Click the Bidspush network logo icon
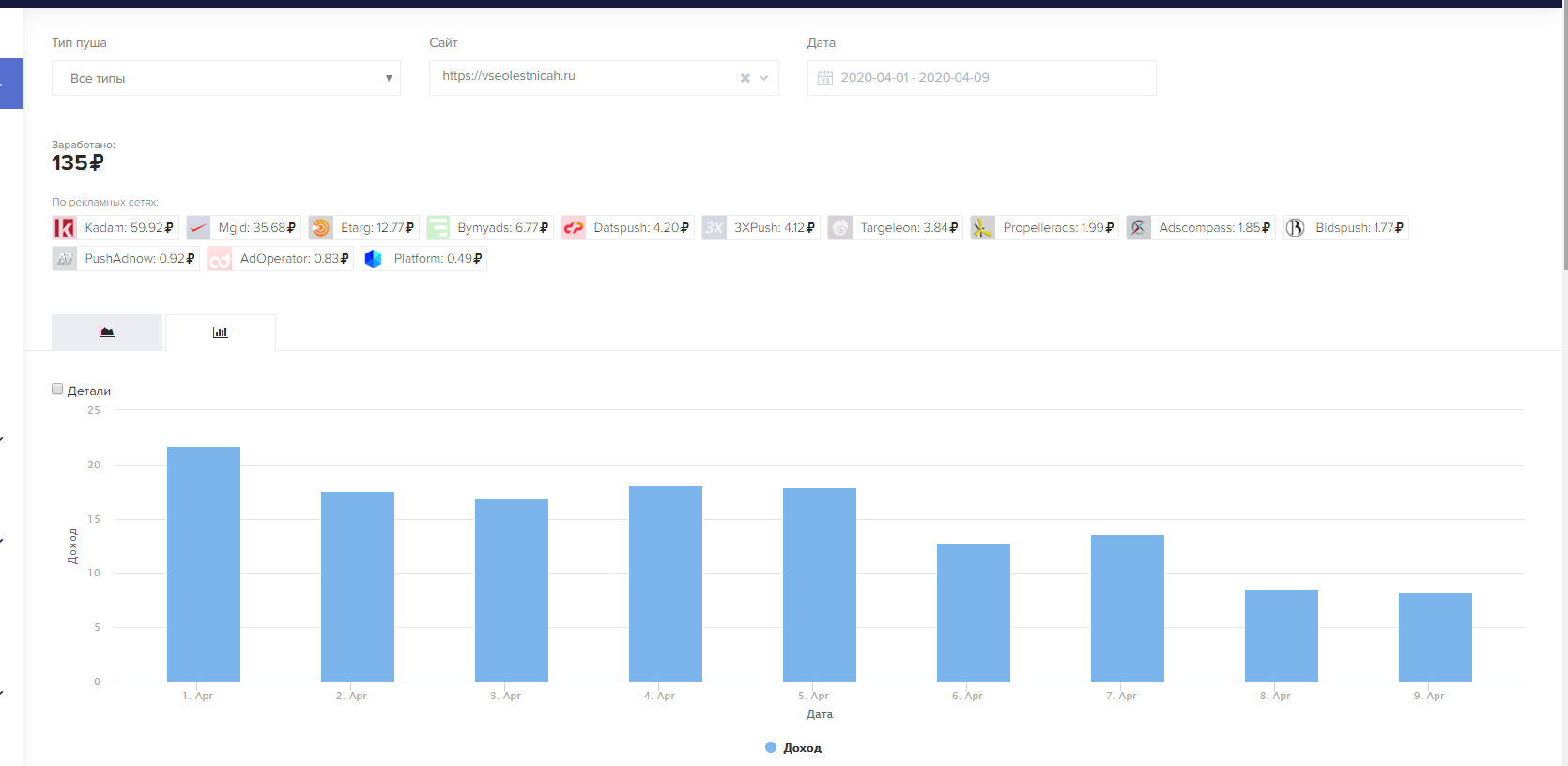 tap(1296, 228)
